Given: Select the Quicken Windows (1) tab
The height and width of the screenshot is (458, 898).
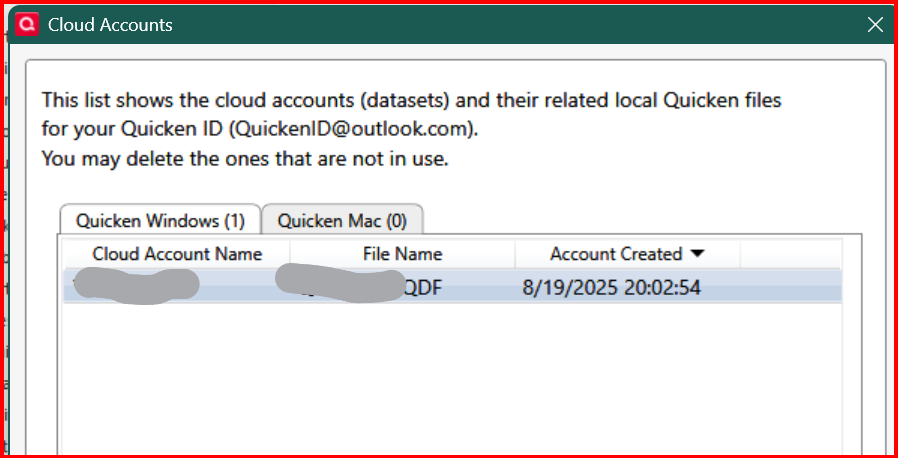Looking at the screenshot, I should pos(160,220).
